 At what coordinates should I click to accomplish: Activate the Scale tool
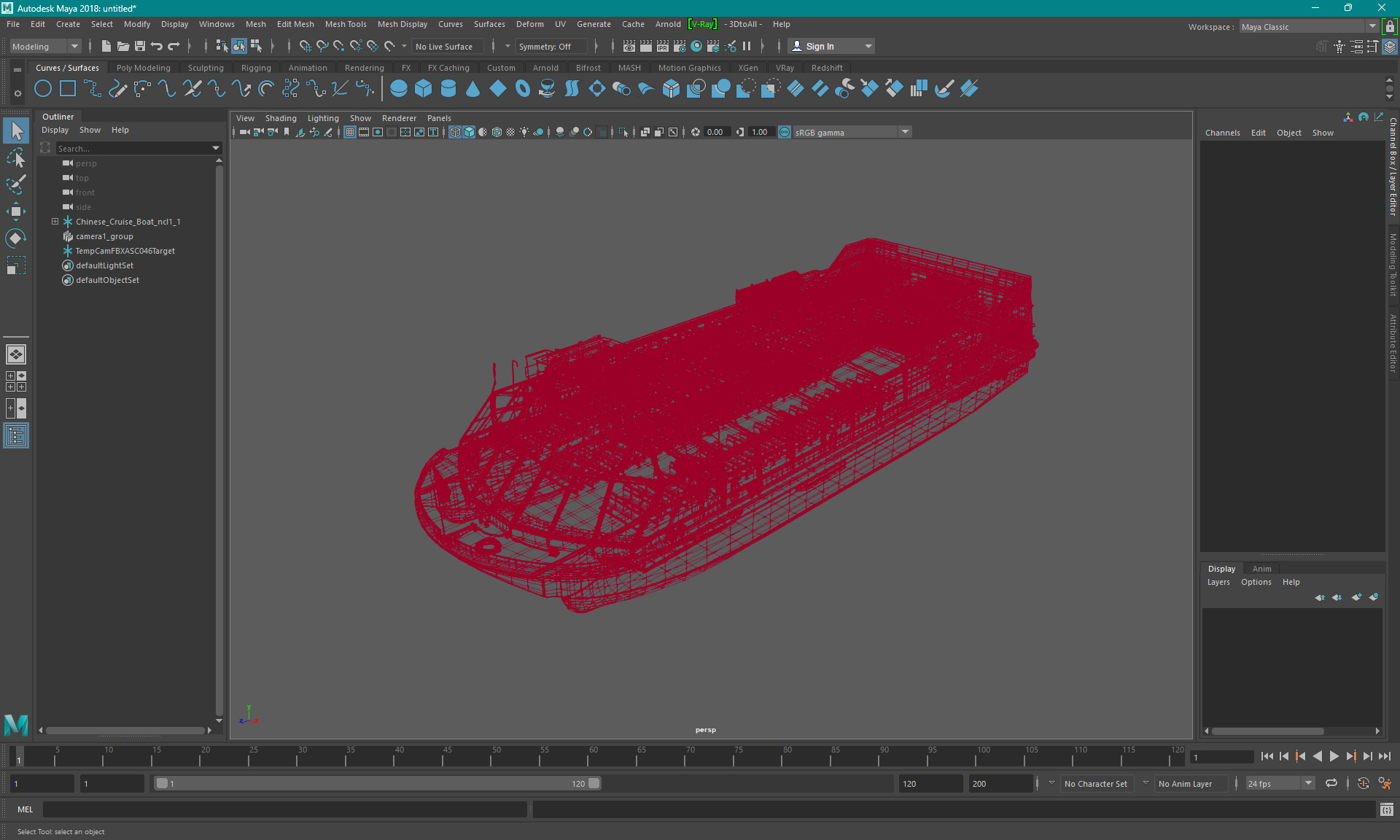coord(16,265)
